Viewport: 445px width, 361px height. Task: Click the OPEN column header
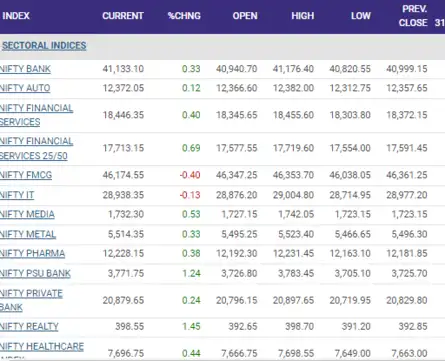[245, 16]
